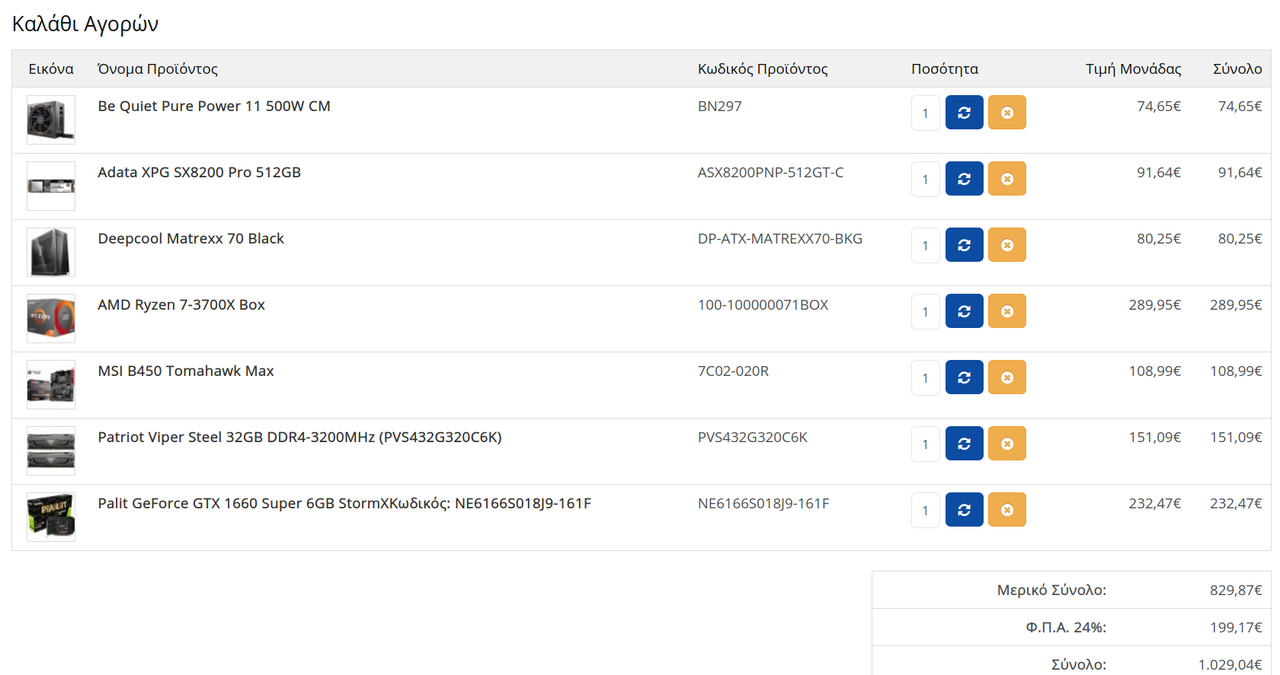Viewport: 1280px width, 675px height.
Task: Open Adata XPG SX8200 Pro 512GB link
Action: click(199, 172)
